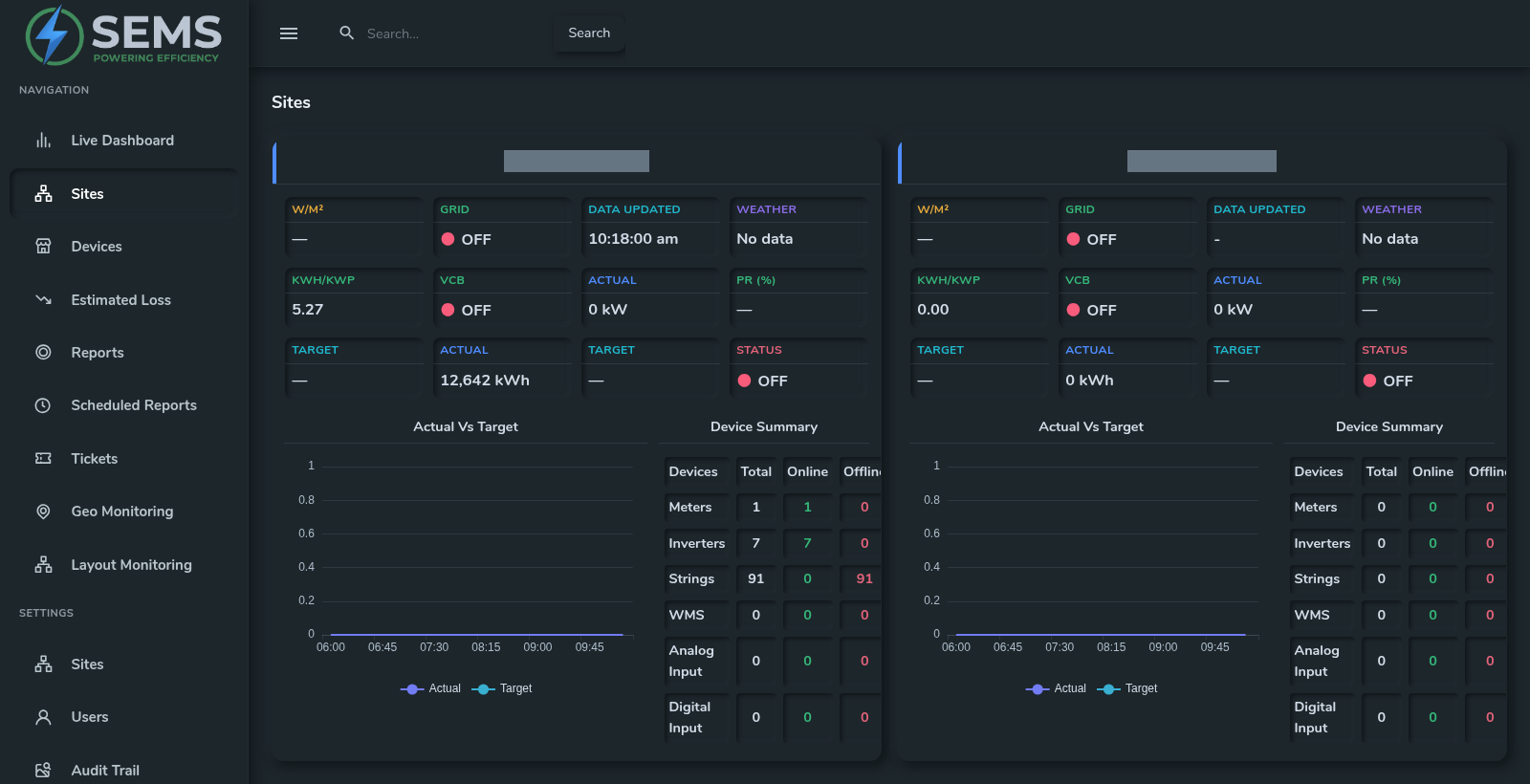
Task: Select Sites under the Navigation section
Action: click(124, 194)
